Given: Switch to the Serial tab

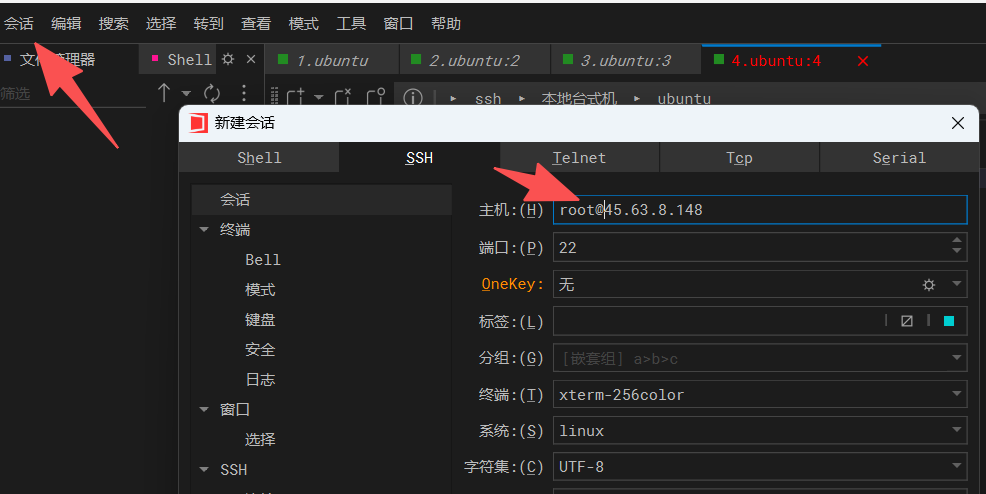Looking at the screenshot, I should pyautogui.click(x=899, y=158).
